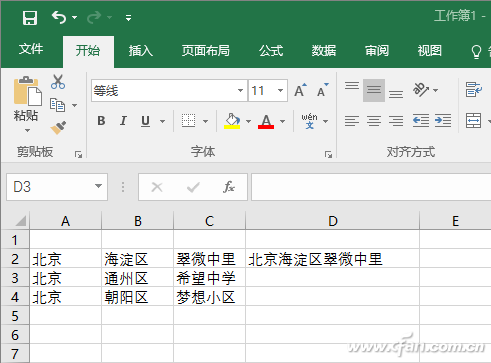Toggle Bold formatting
The image size is (491, 363).
click(x=101, y=121)
